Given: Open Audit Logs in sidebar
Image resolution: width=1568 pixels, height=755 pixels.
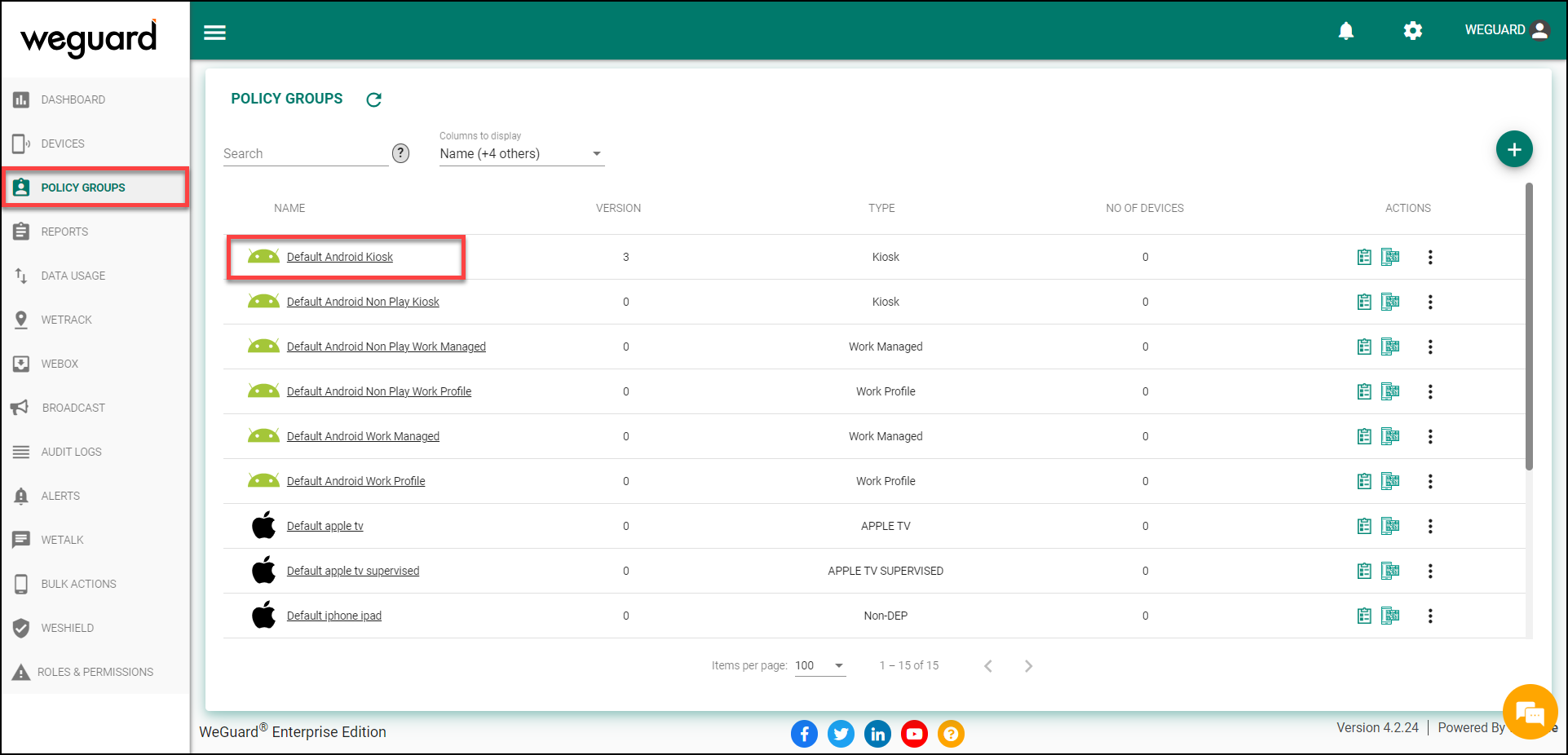Looking at the screenshot, I should (95, 452).
